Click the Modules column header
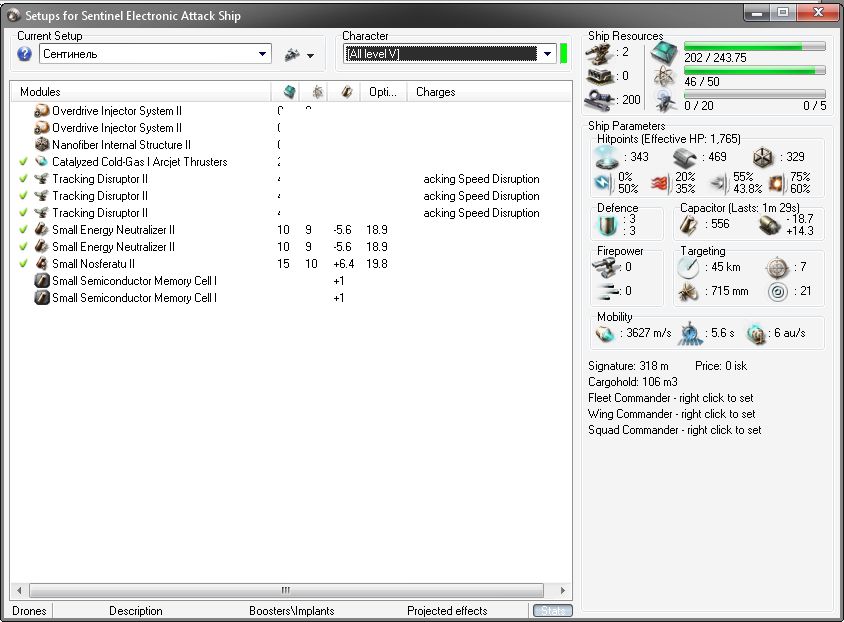The height and width of the screenshot is (622, 844). tap(141, 92)
